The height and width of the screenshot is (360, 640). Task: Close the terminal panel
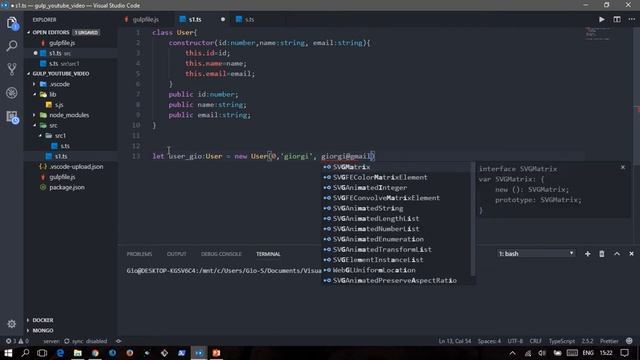(631, 253)
